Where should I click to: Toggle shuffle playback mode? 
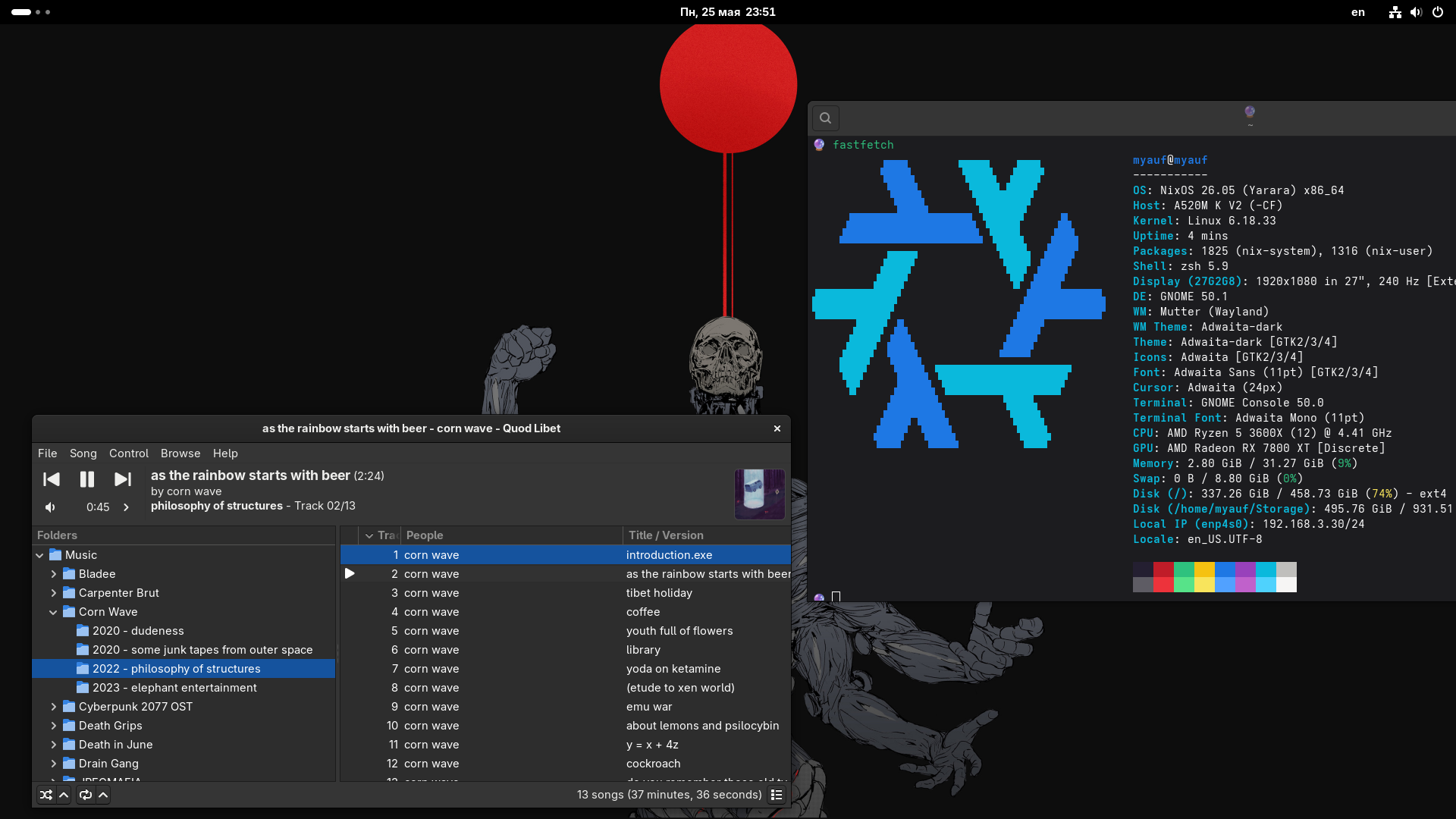click(x=46, y=795)
